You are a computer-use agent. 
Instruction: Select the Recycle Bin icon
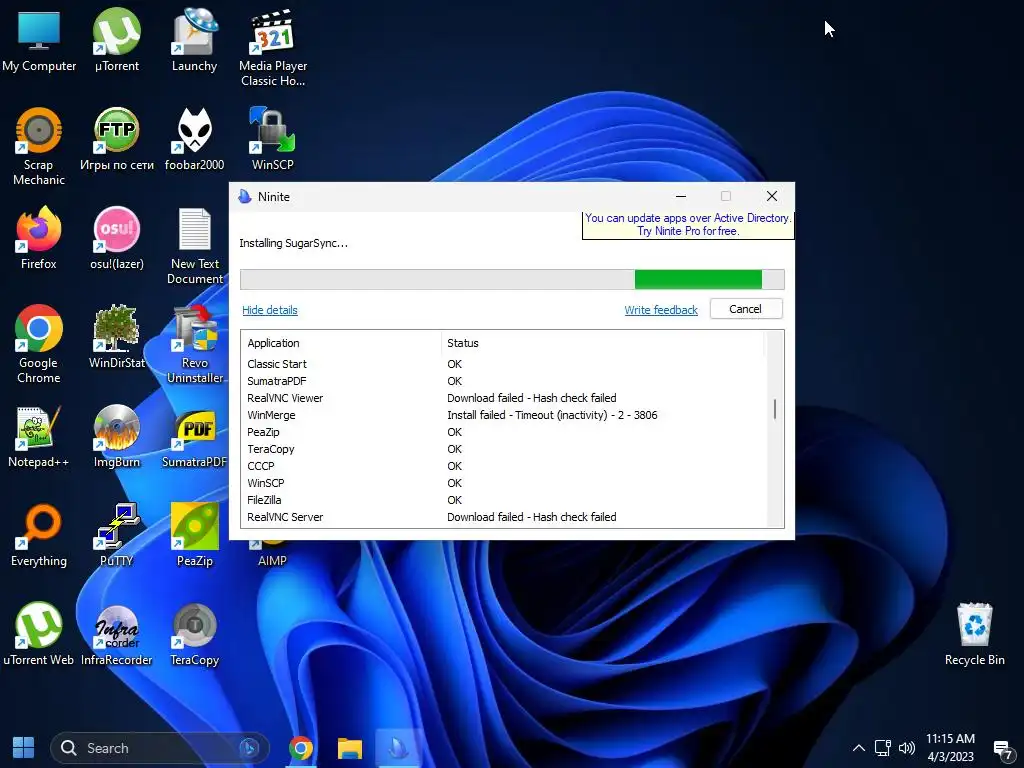click(x=974, y=635)
